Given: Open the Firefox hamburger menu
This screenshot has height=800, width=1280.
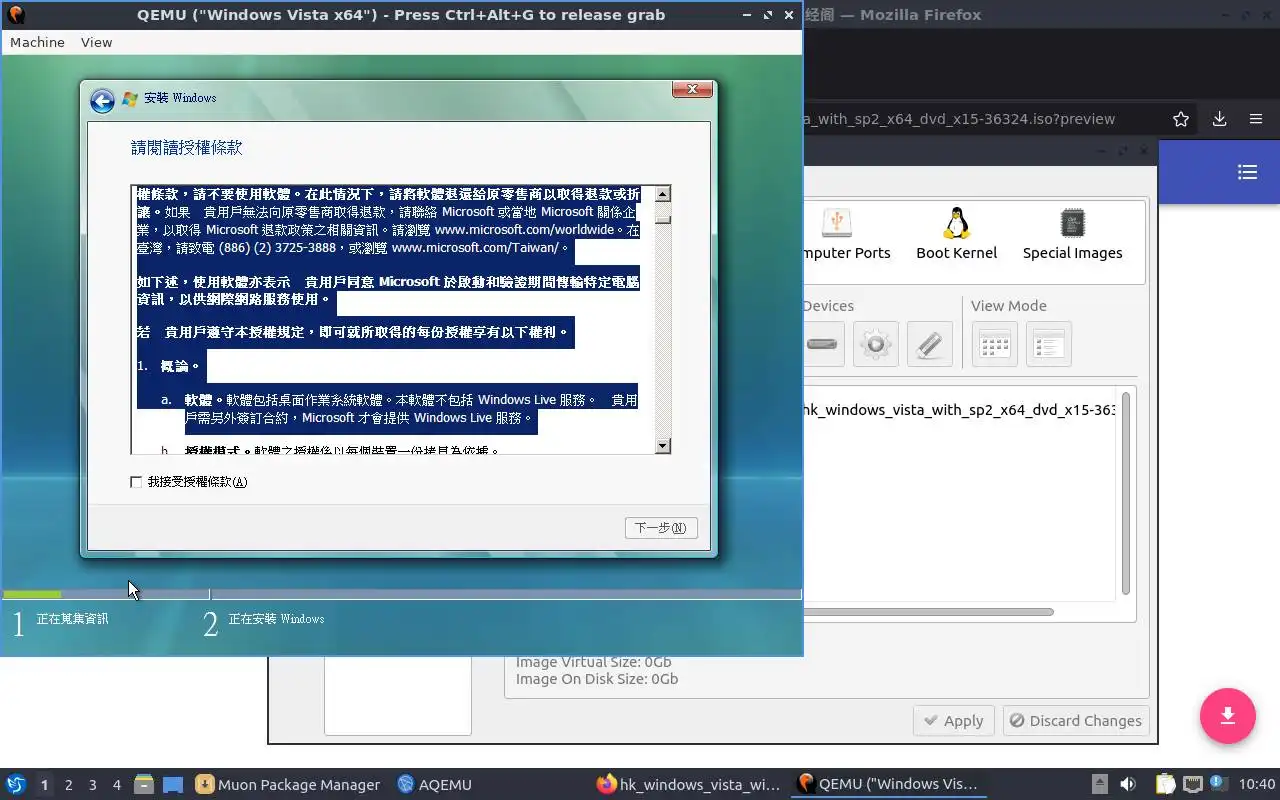Looking at the screenshot, I should [x=1256, y=119].
